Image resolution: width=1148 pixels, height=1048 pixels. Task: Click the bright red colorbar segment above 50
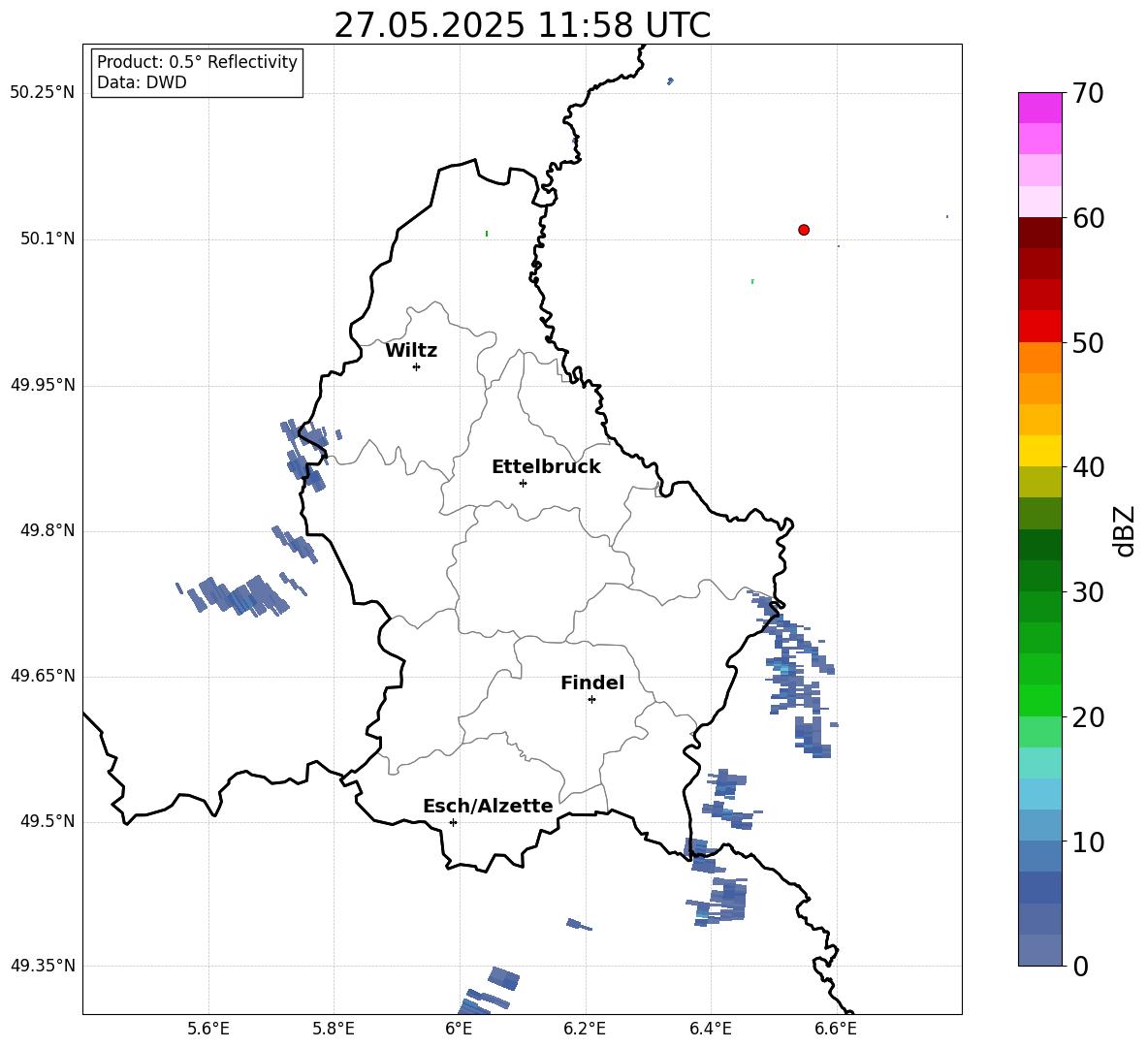(1039, 327)
